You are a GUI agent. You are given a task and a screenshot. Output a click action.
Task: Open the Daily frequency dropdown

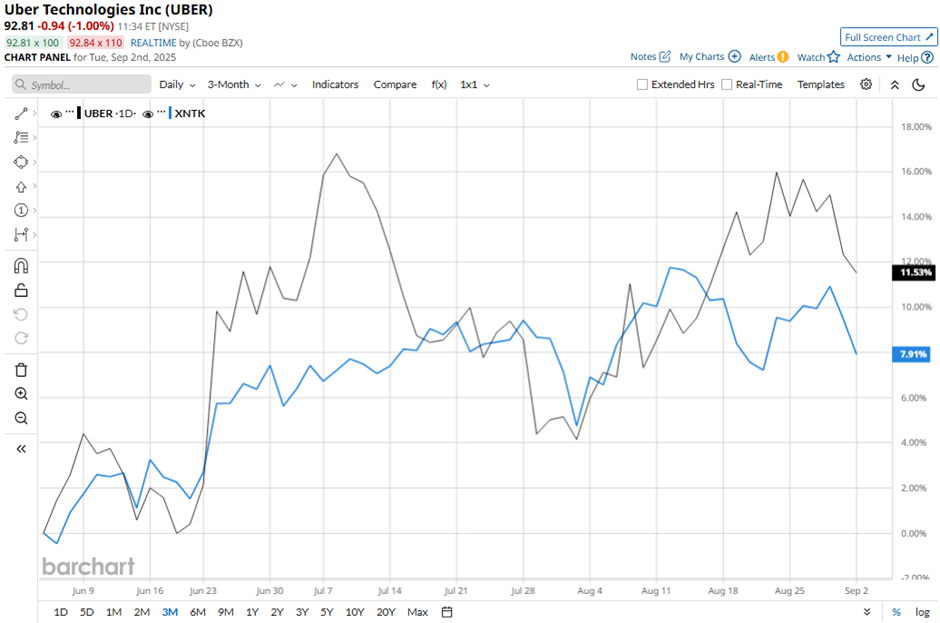point(177,85)
